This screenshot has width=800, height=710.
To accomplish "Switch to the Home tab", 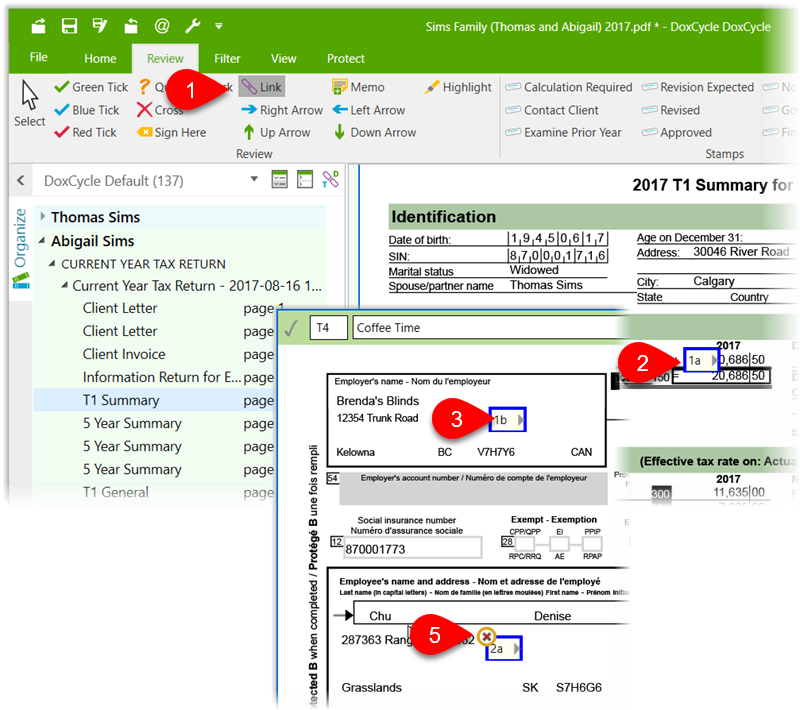I will [x=100, y=59].
